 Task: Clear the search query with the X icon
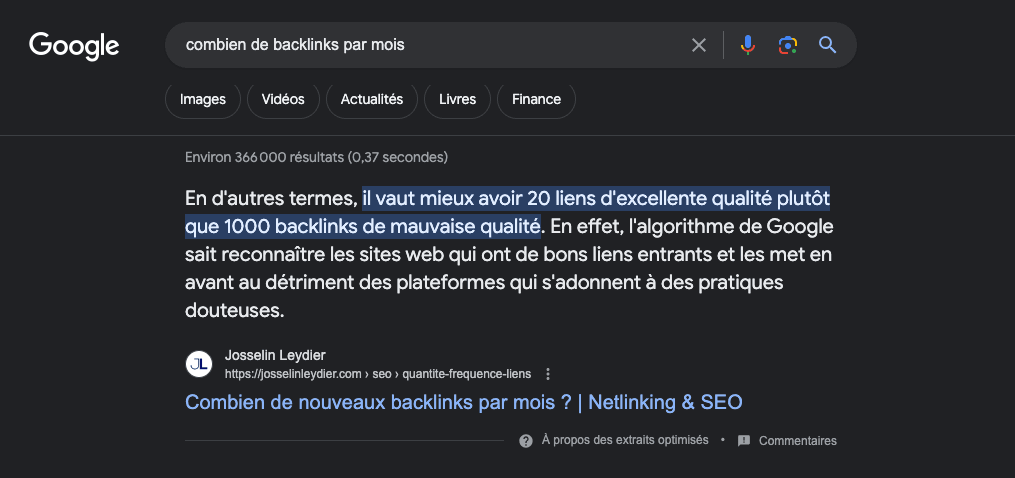click(698, 45)
